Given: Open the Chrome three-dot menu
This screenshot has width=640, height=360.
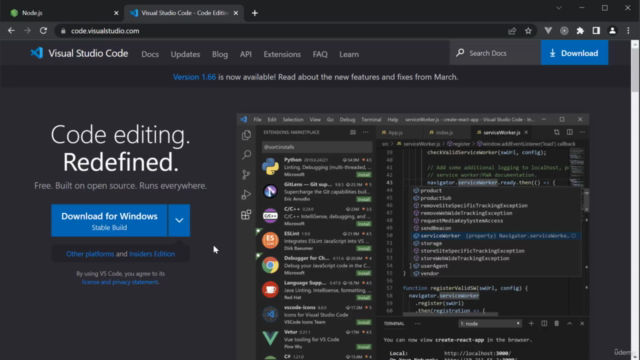Looking at the screenshot, I should (x=628, y=31).
